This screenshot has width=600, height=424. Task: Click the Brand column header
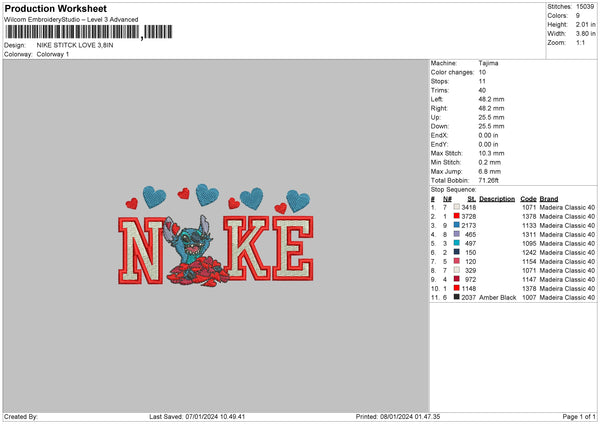(x=549, y=199)
